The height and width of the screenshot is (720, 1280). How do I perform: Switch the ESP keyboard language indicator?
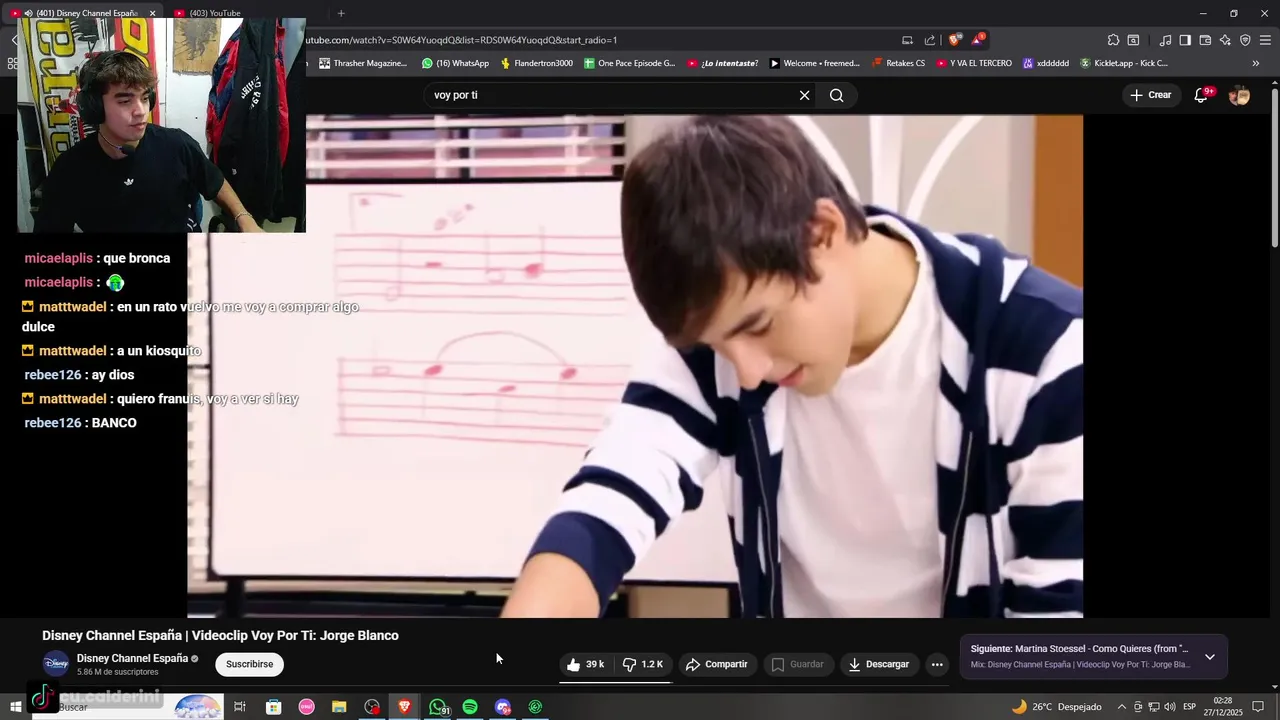pos(1190,707)
